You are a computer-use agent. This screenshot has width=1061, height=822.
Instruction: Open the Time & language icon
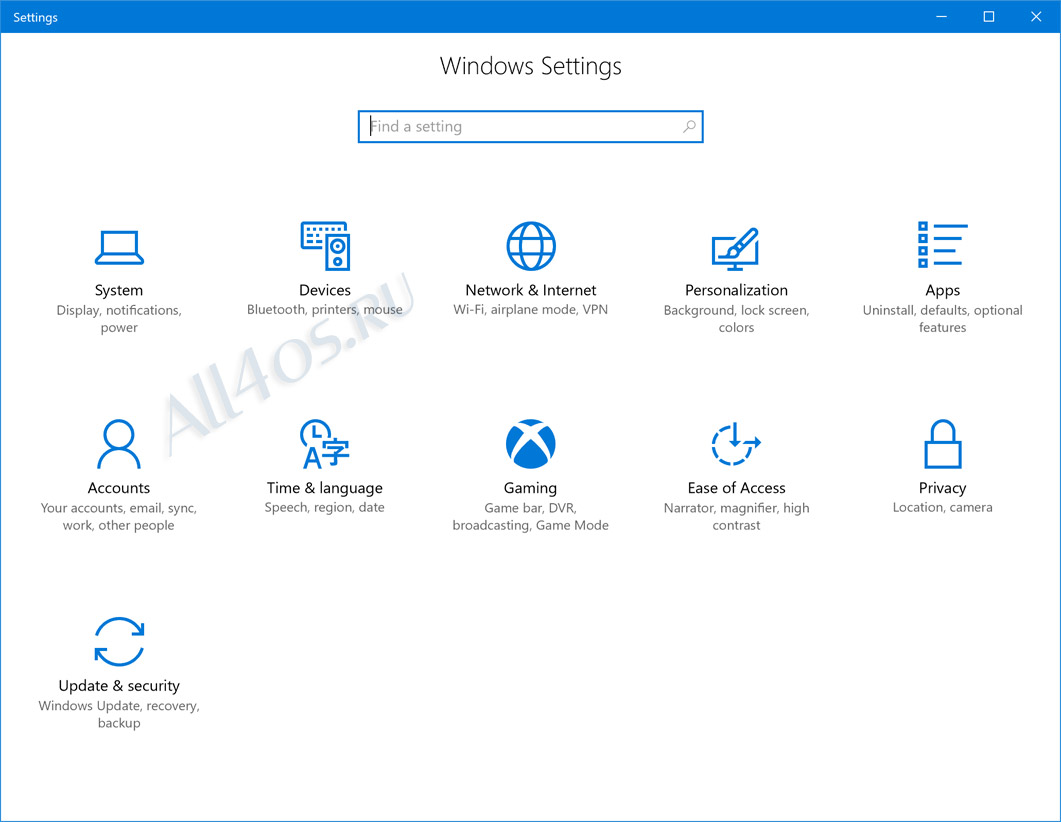coord(325,444)
